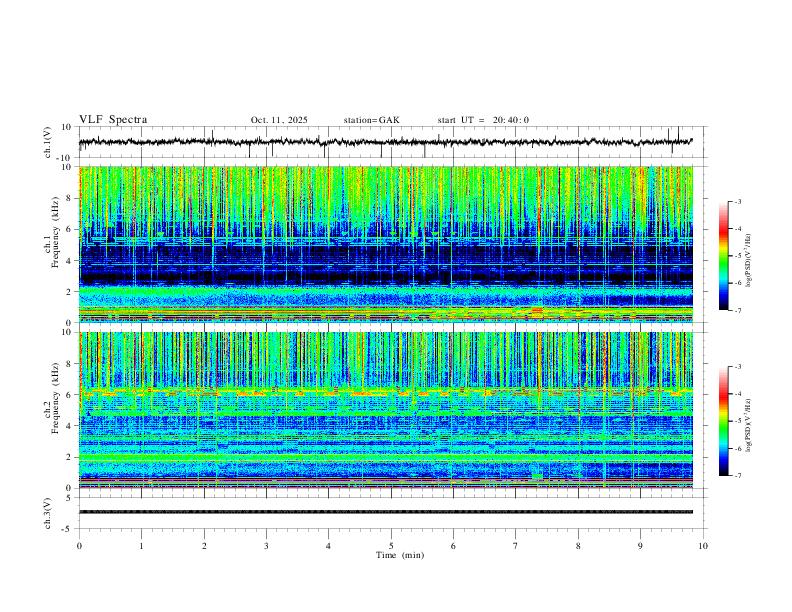This screenshot has height=612, width=792.
Task: Click the ch.2 PSD color bar
Action: [723, 421]
